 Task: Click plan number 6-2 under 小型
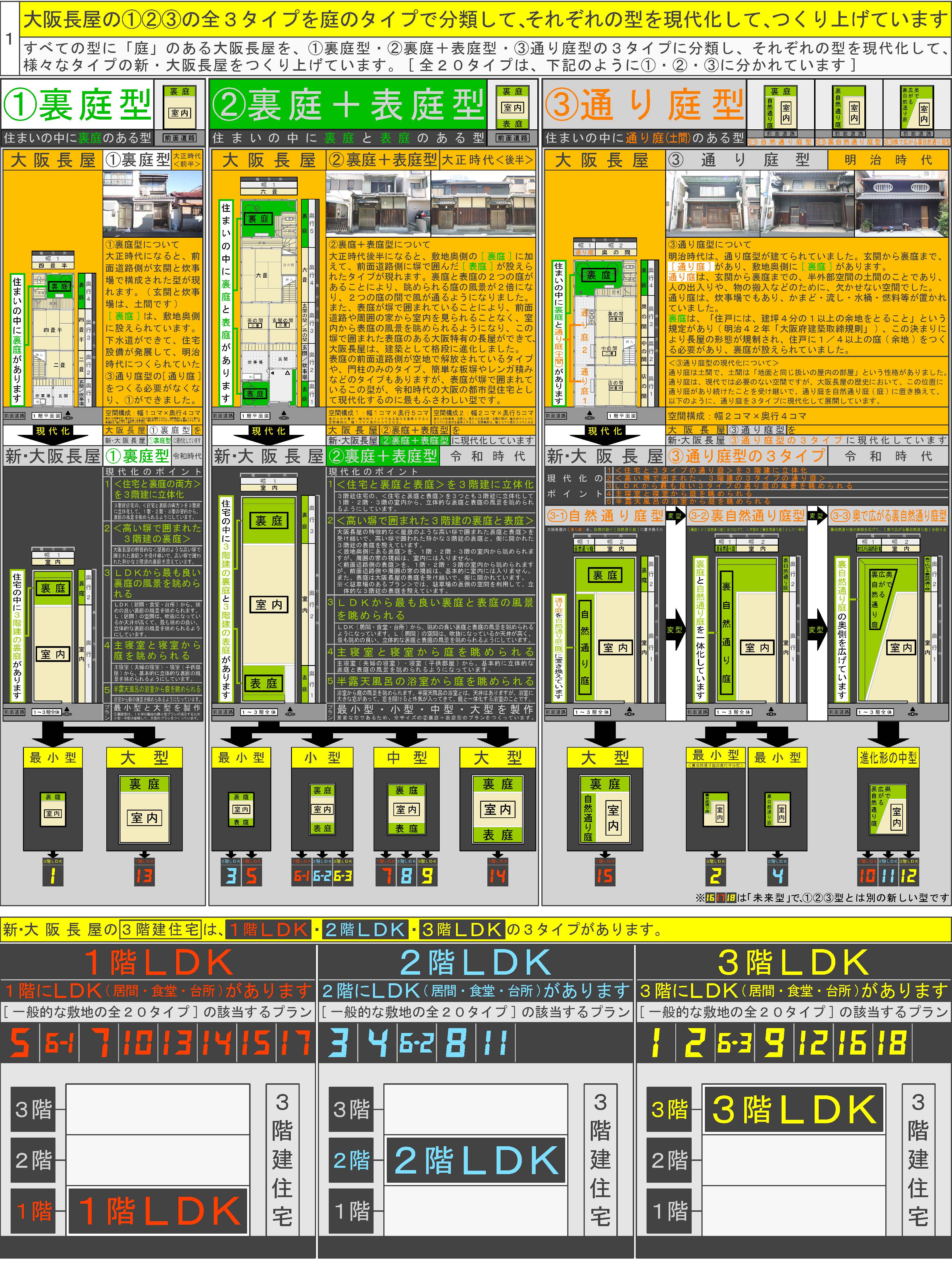(x=322, y=876)
